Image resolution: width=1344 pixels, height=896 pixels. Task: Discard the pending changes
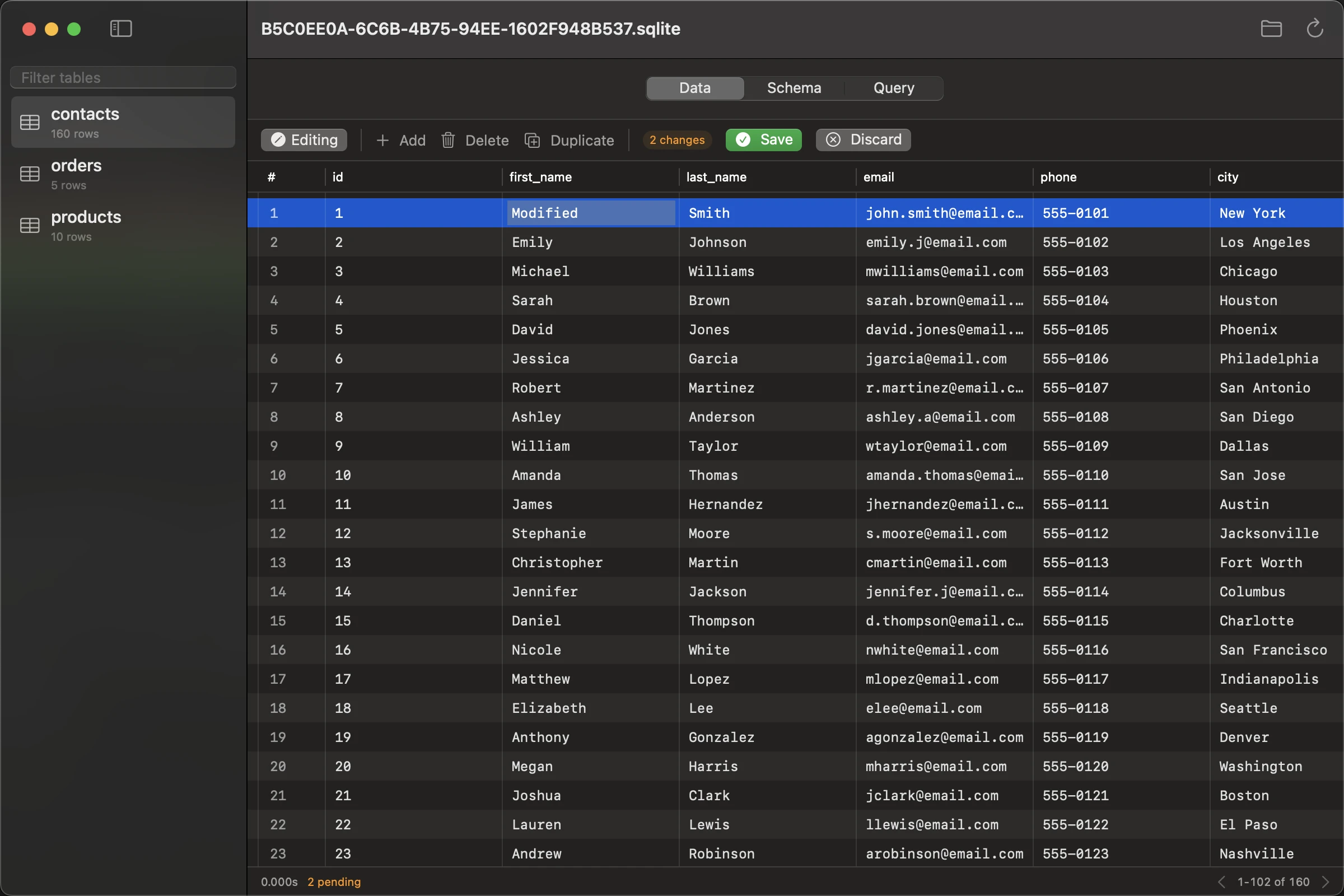point(863,140)
